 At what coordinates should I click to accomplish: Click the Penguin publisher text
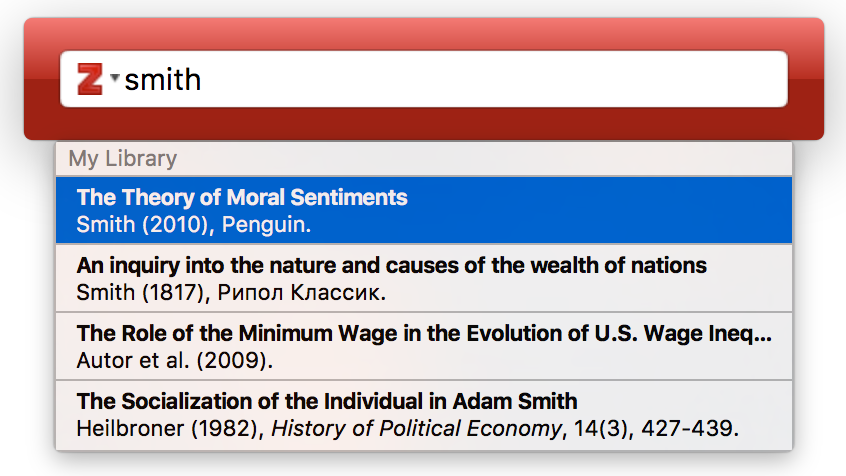point(266,225)
